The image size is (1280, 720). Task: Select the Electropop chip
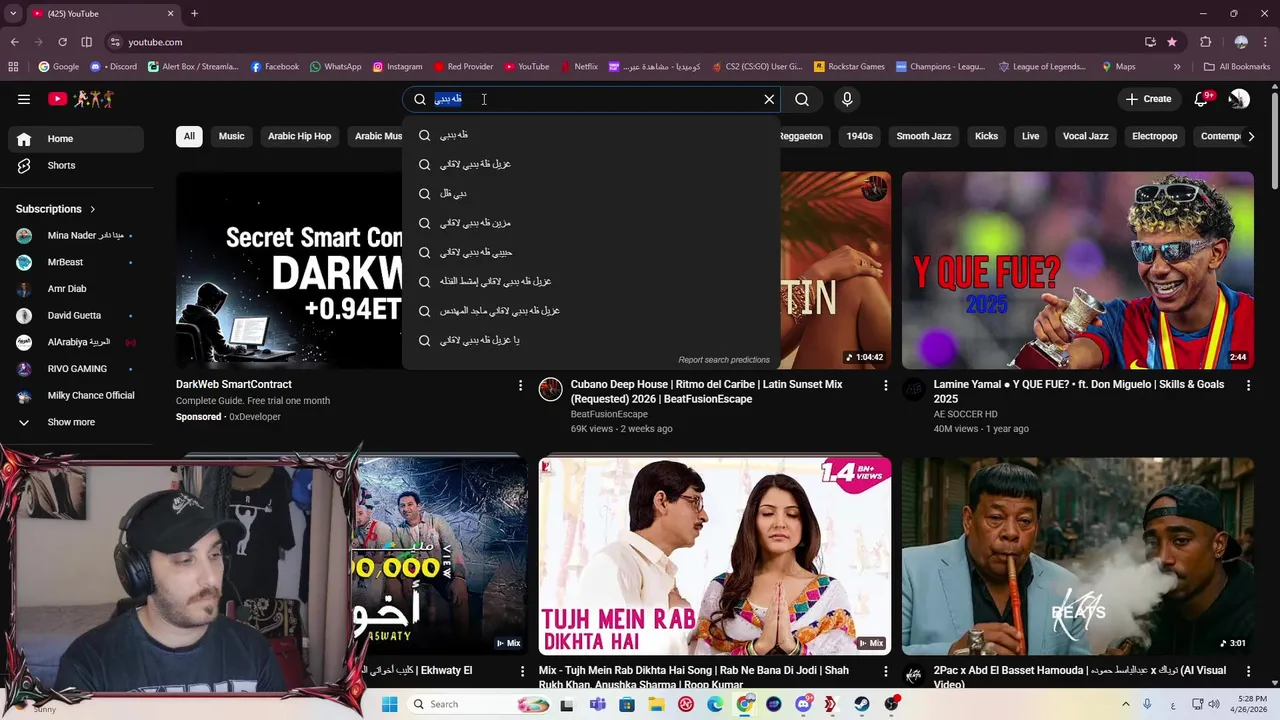pyautogui.click(x=1155, y=136)
